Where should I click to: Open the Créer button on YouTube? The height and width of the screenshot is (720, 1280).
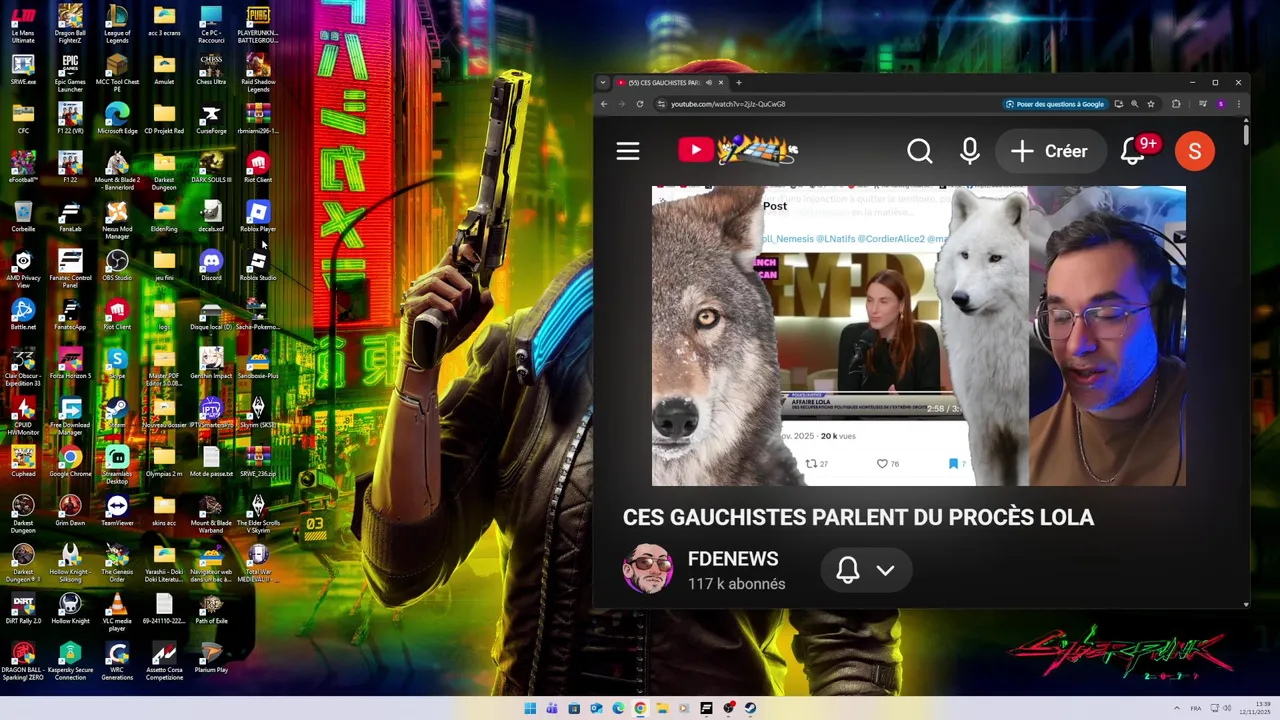[x=1049, y=151]
